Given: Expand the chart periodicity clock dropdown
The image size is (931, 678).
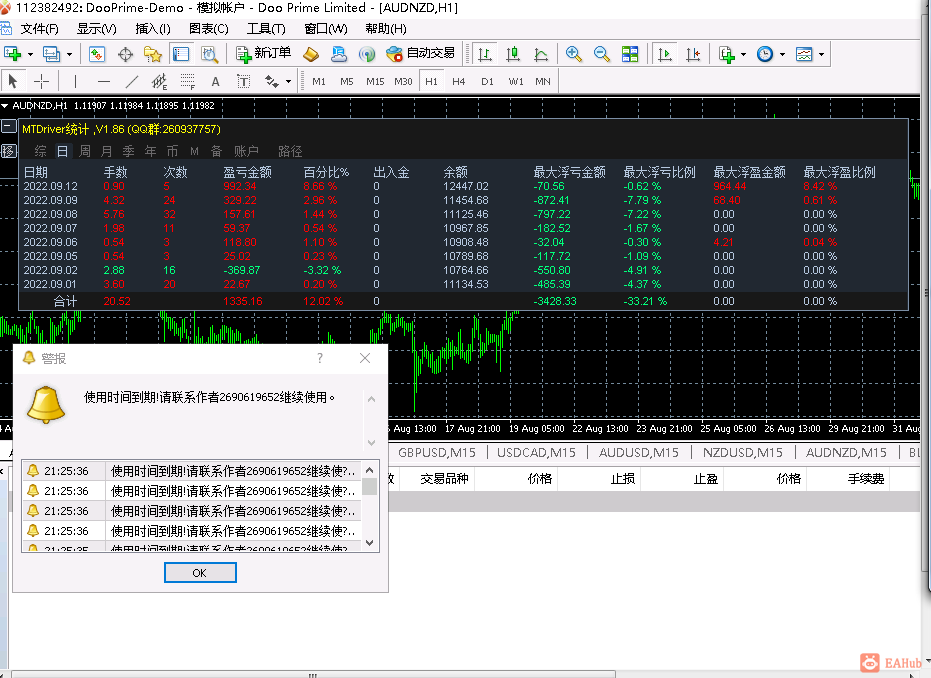Looking at the screenshot, I should tap(782, 54).
